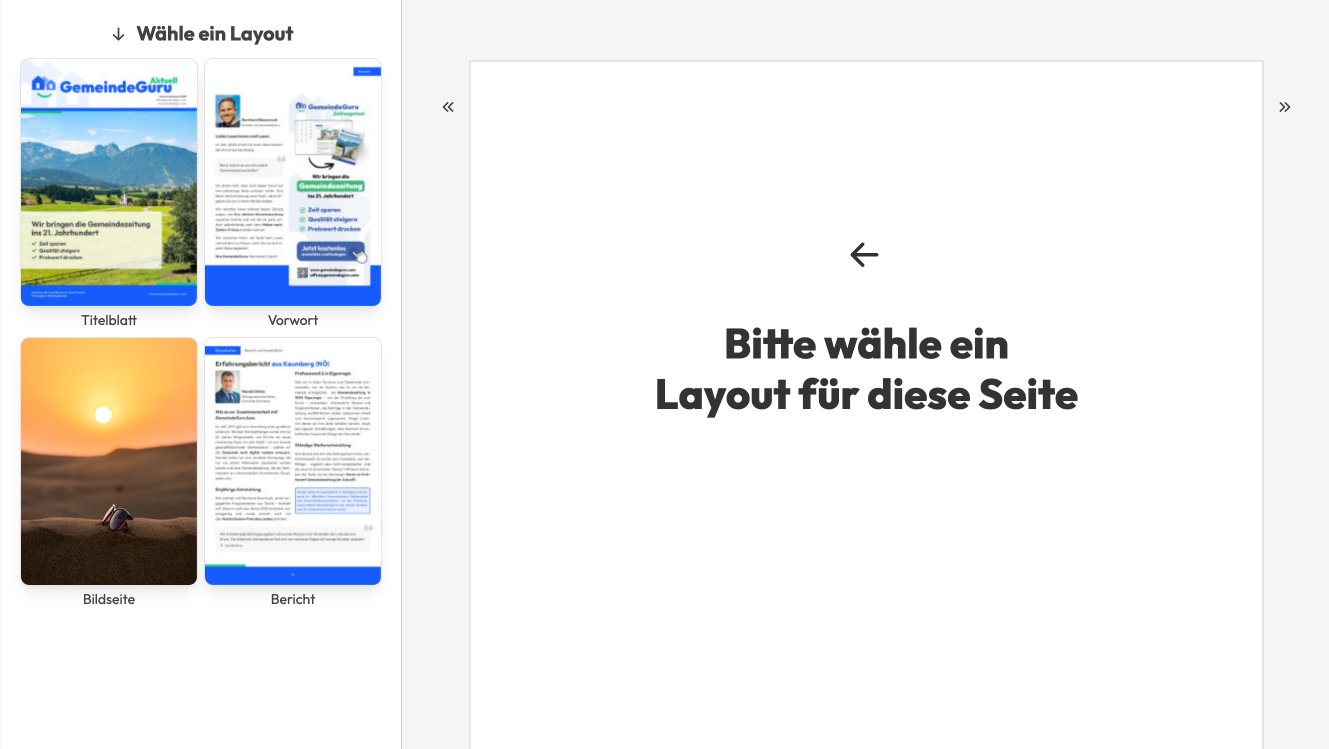Click the 'Vorwort' label
This screenshot has height=749, width=1329.
coord(293,320)
